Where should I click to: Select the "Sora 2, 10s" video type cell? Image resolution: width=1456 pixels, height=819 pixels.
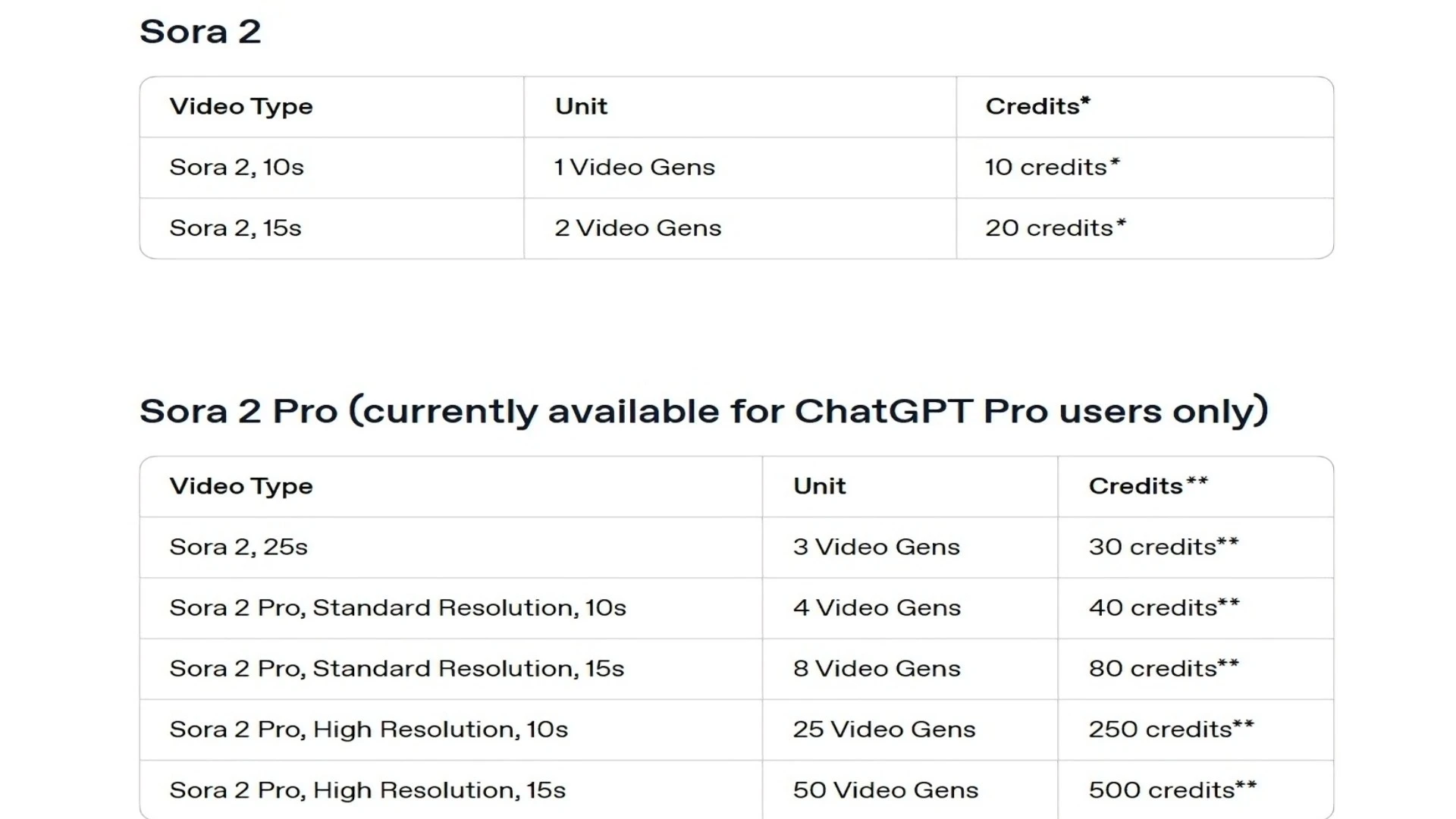coord(237,167)
